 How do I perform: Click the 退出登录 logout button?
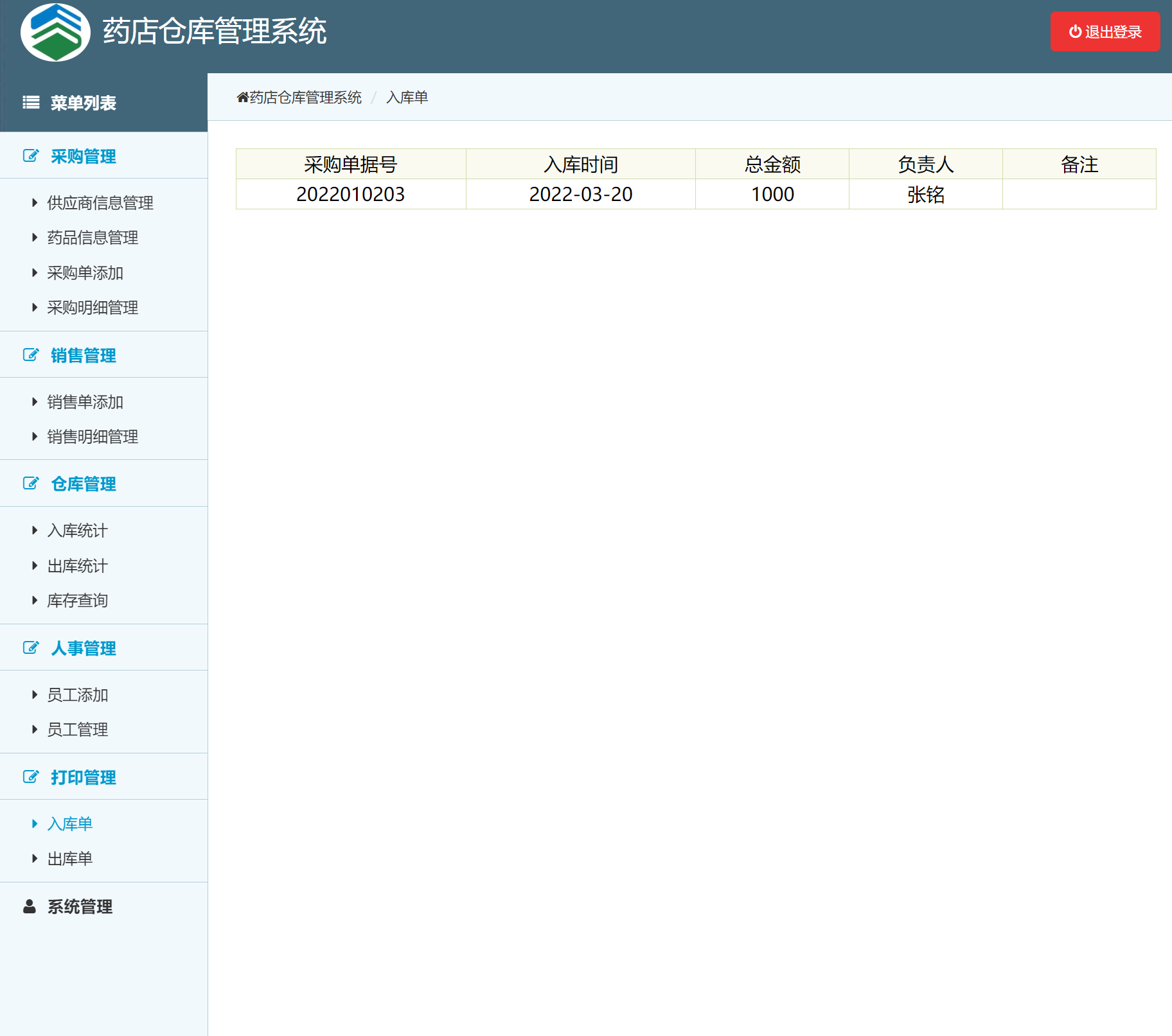coord(1105,31)
